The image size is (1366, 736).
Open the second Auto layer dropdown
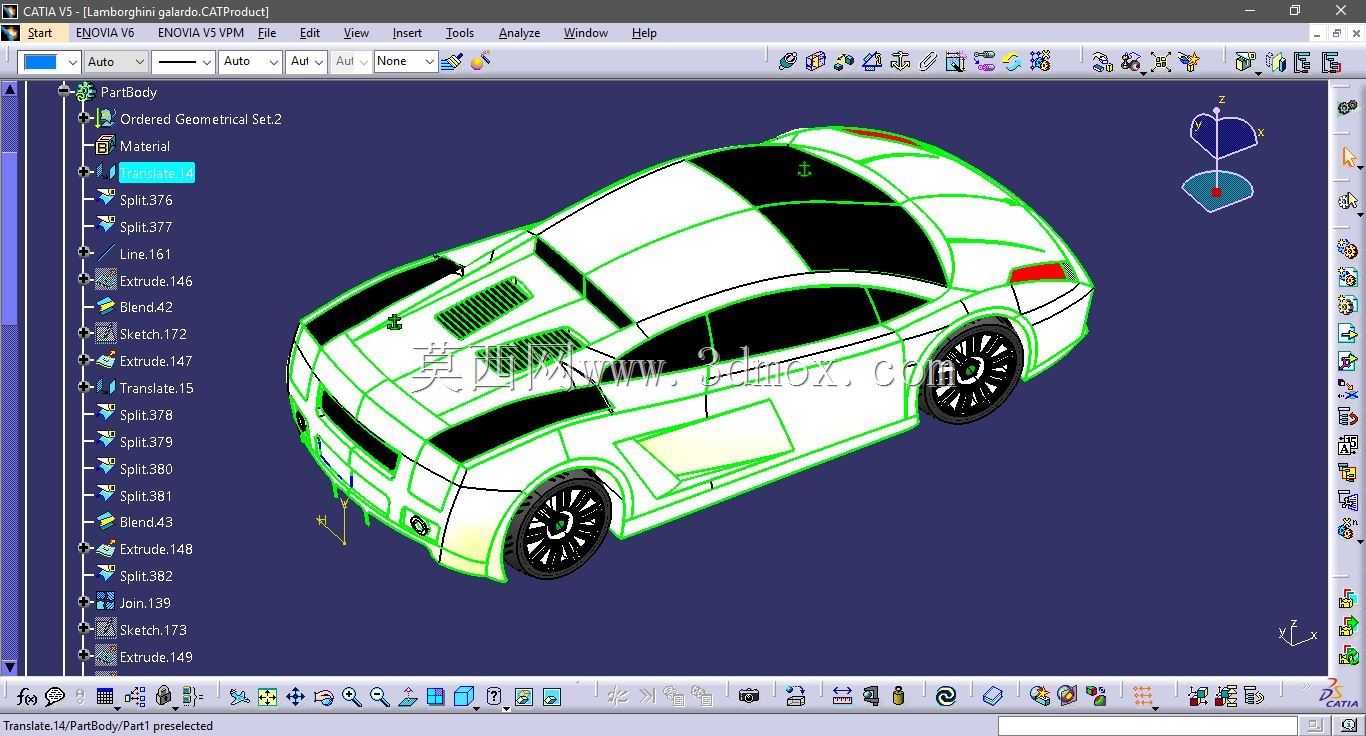coord(250,62)
